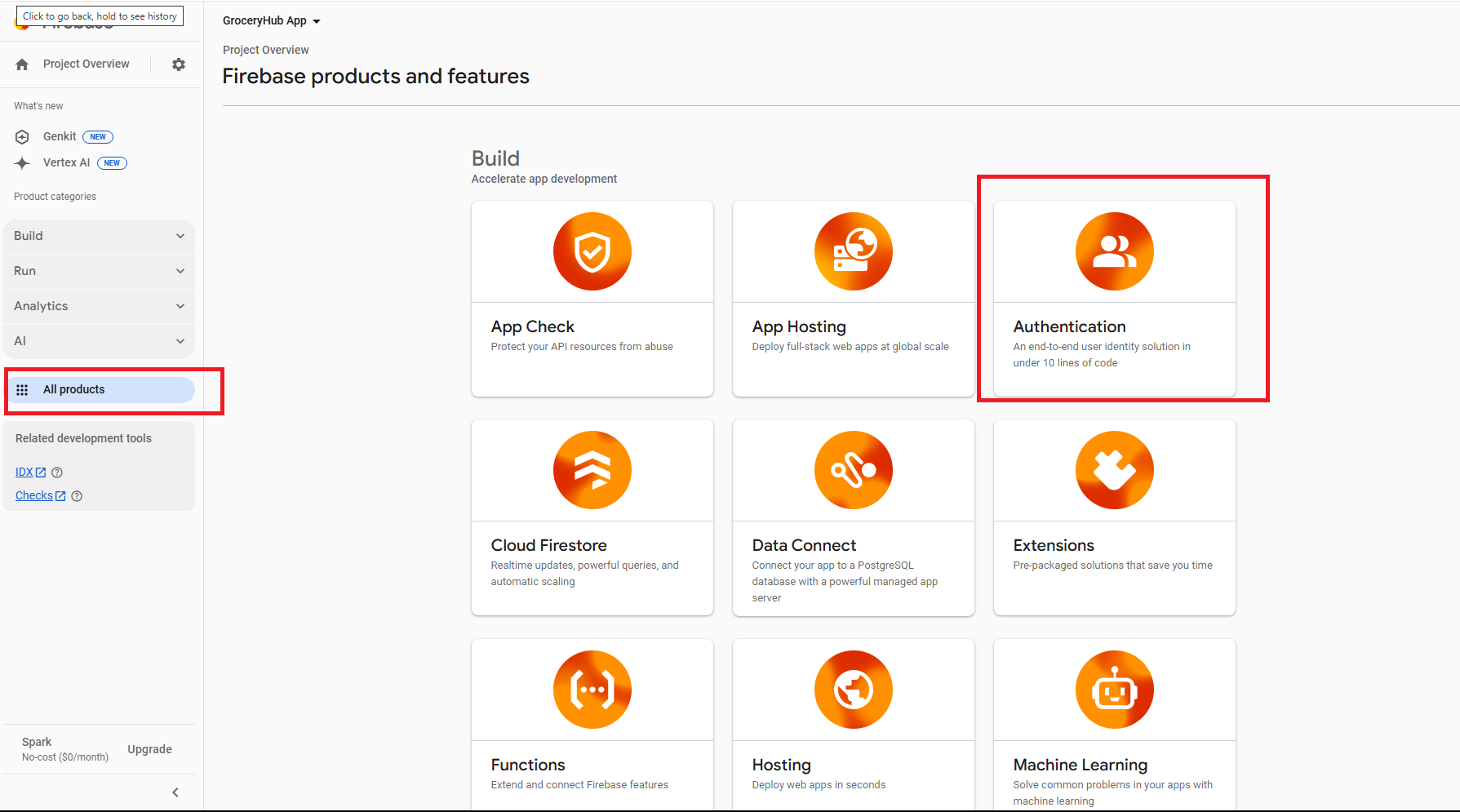This screenshot has height=812, width=1460.
Task: Expand the Build category
Action: click(99, 236)
